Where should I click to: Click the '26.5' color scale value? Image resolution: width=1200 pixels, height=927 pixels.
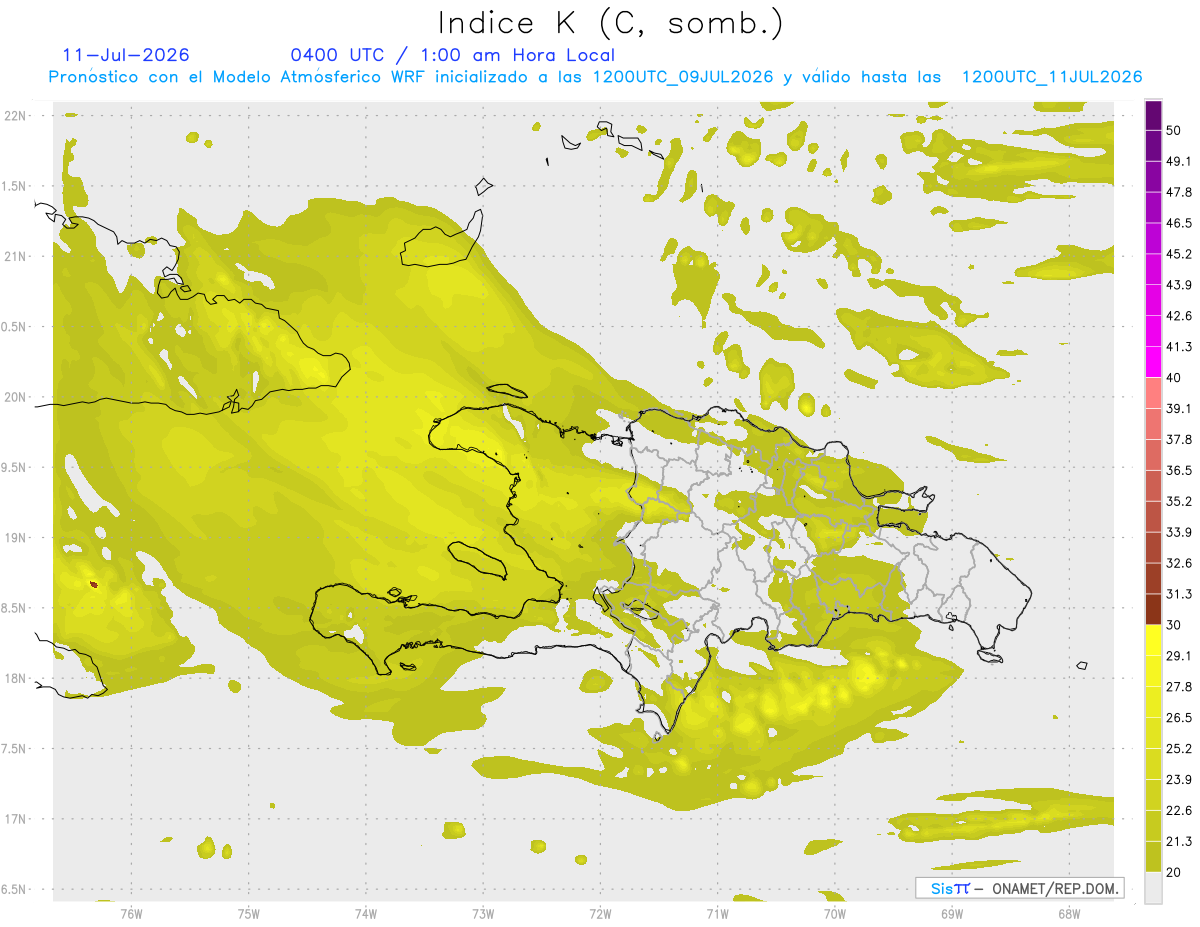point(1179,718)
